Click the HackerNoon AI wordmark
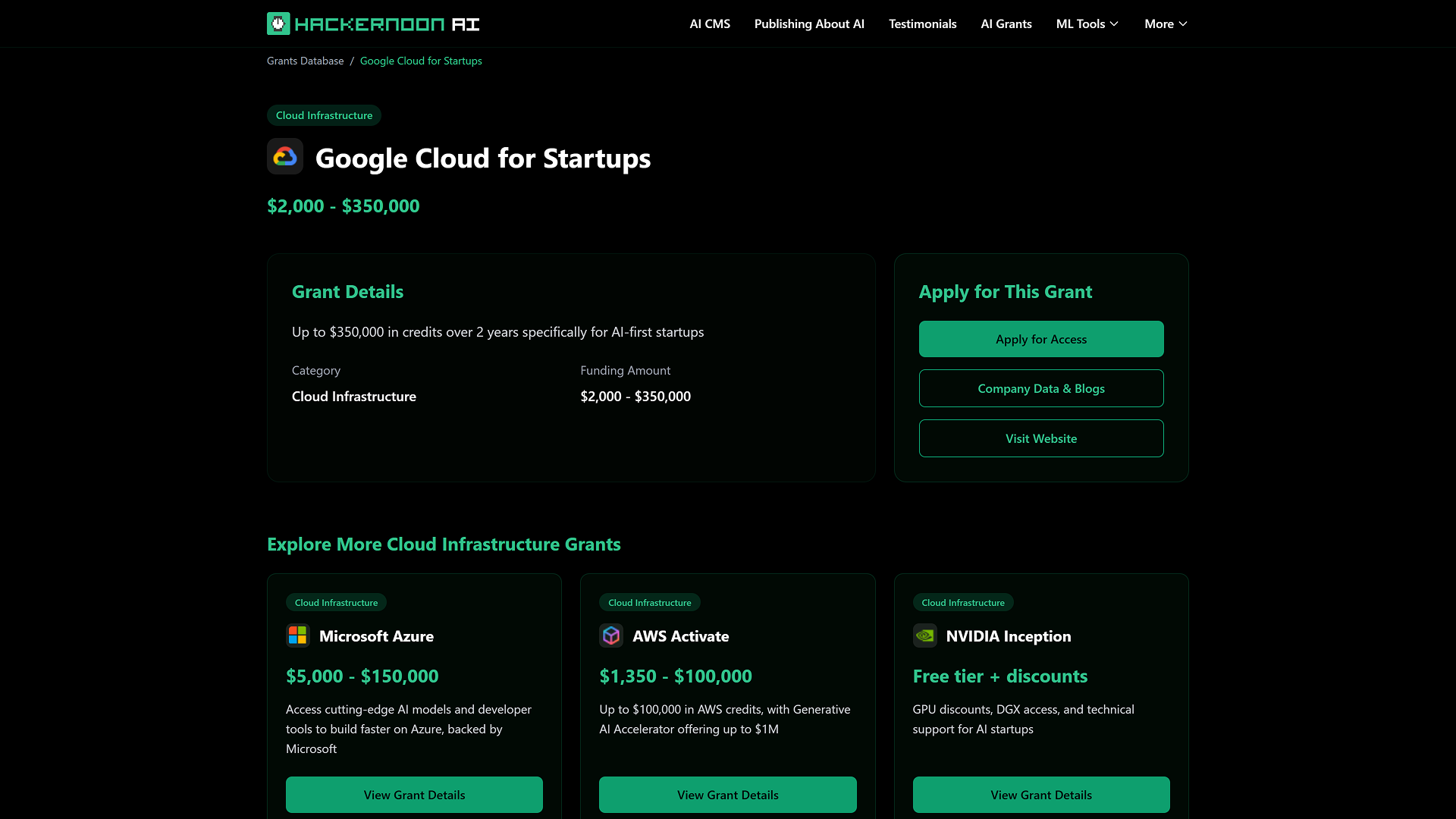The image size is (1456, 819). (x=387, y=24)
